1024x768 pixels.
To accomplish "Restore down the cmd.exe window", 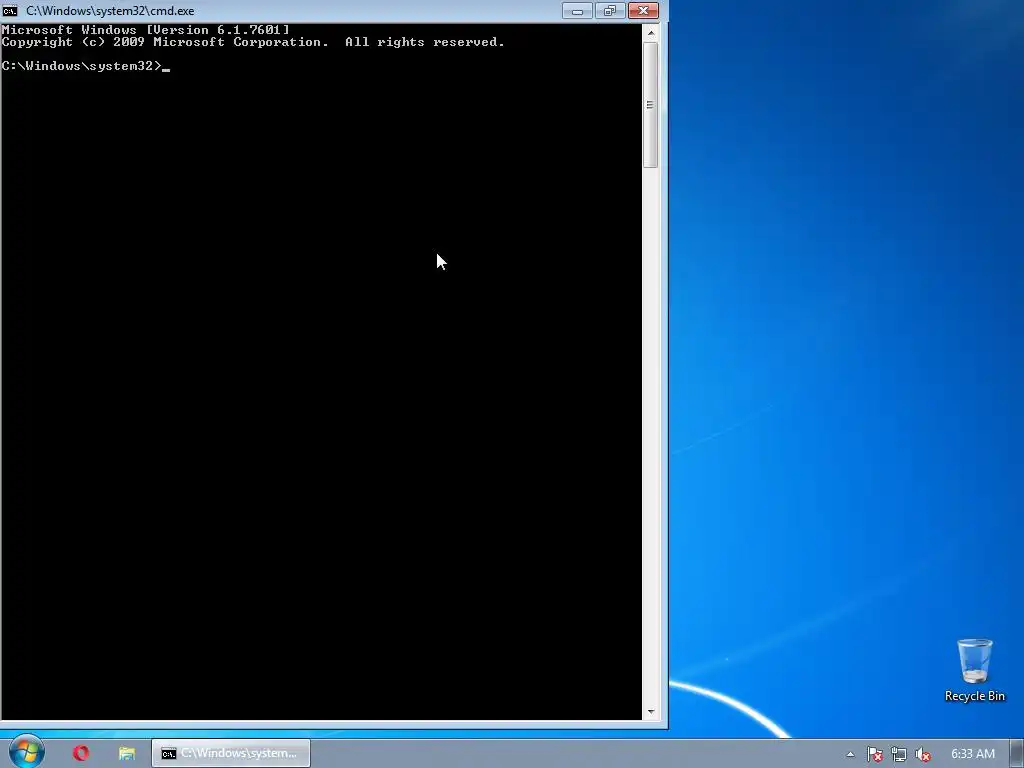I will pos(609,10).
